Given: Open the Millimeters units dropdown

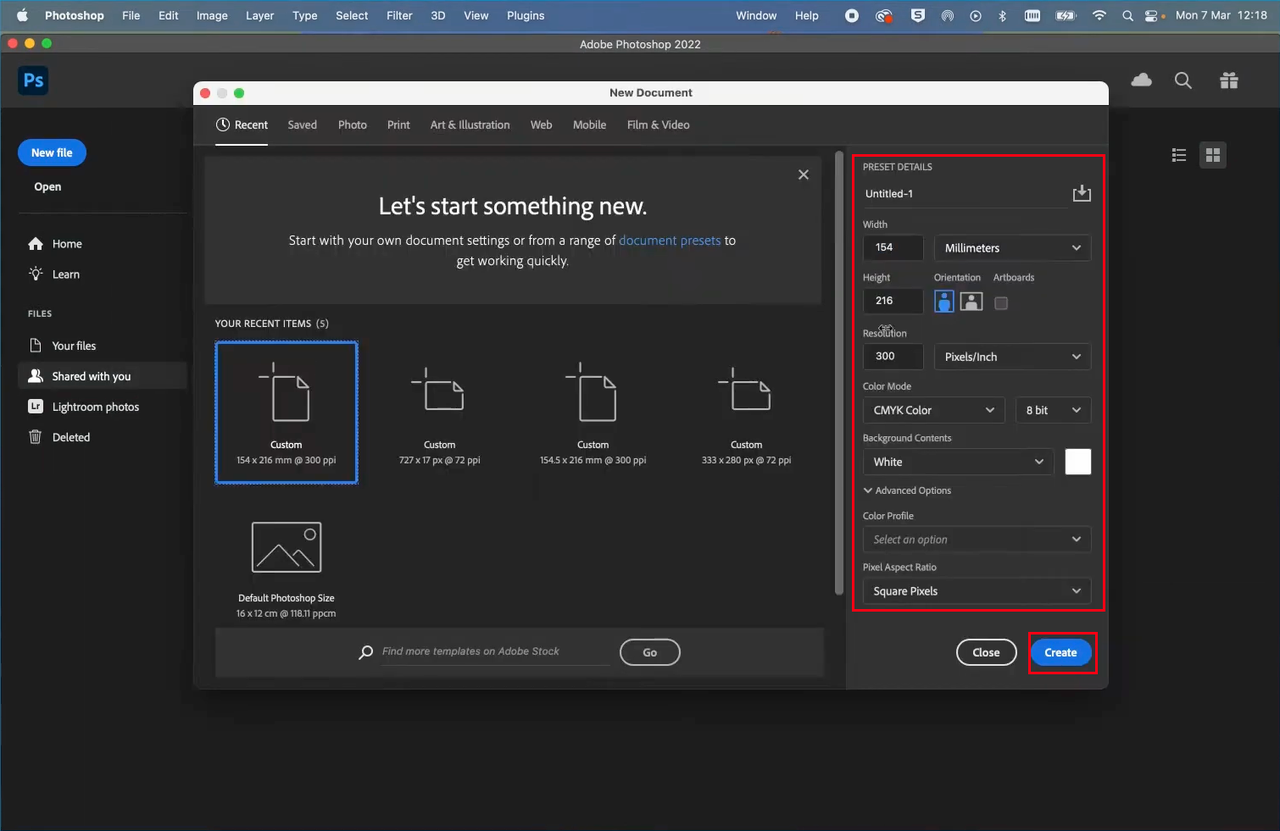Looking at the screenshot, I should 1012,247.
